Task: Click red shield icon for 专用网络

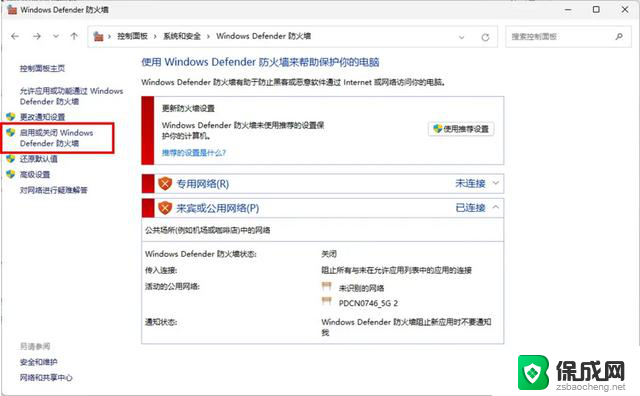Action: coord(165,184)
